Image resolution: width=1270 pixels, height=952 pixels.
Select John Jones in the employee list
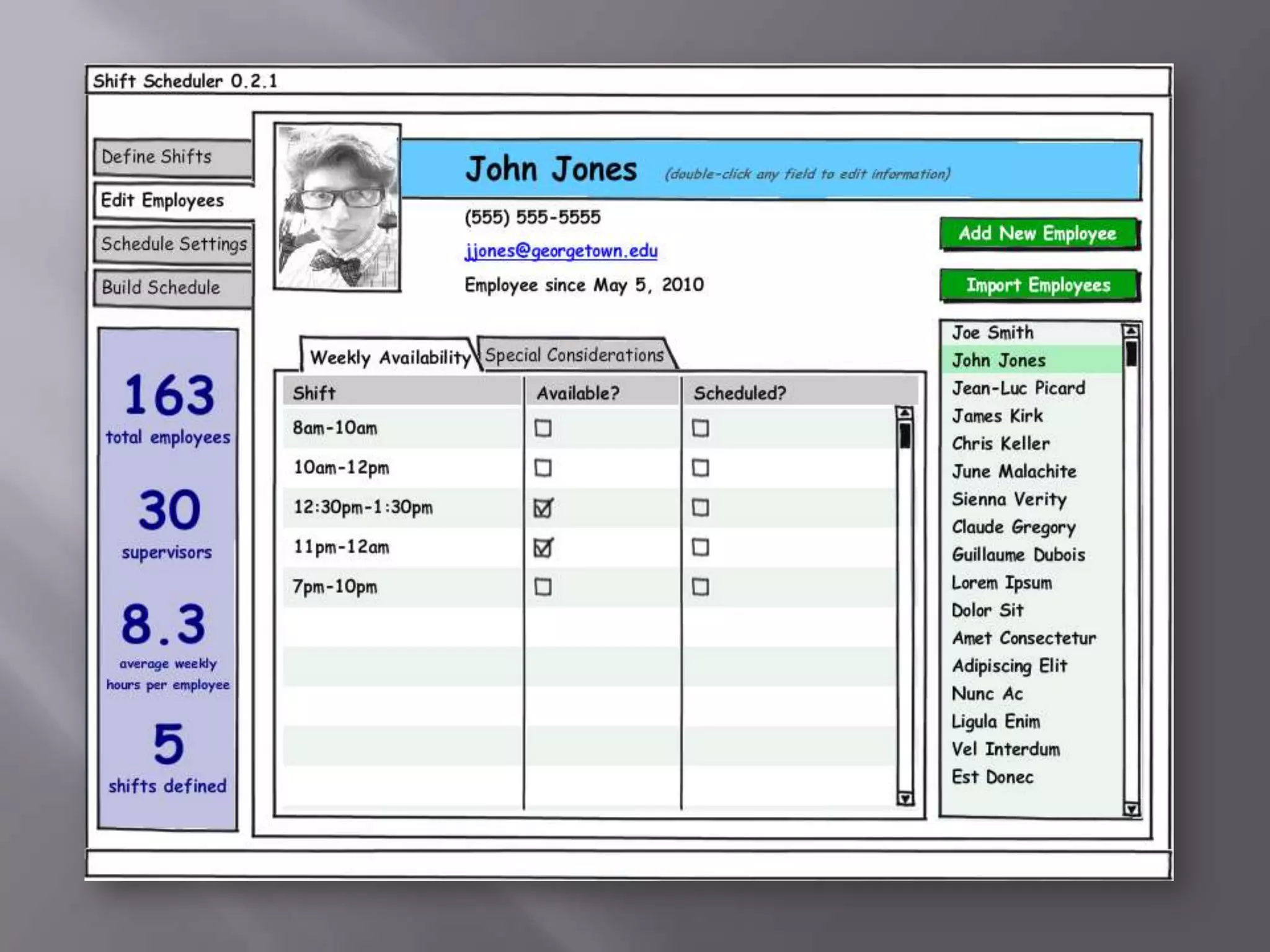pyautogui.click(x=1031, y=360)
